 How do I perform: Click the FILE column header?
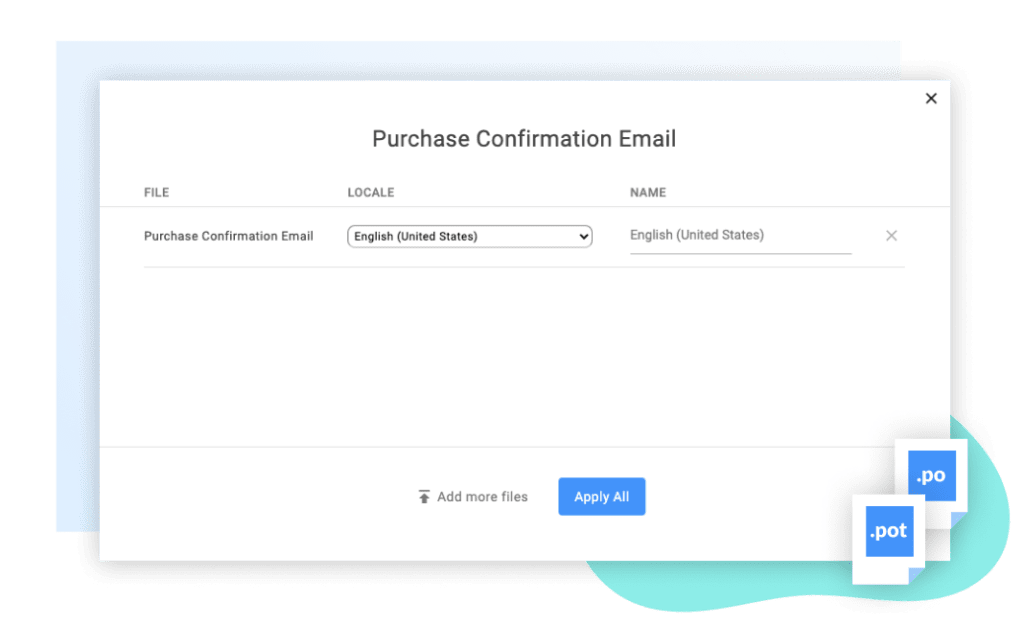pos(156,192)
